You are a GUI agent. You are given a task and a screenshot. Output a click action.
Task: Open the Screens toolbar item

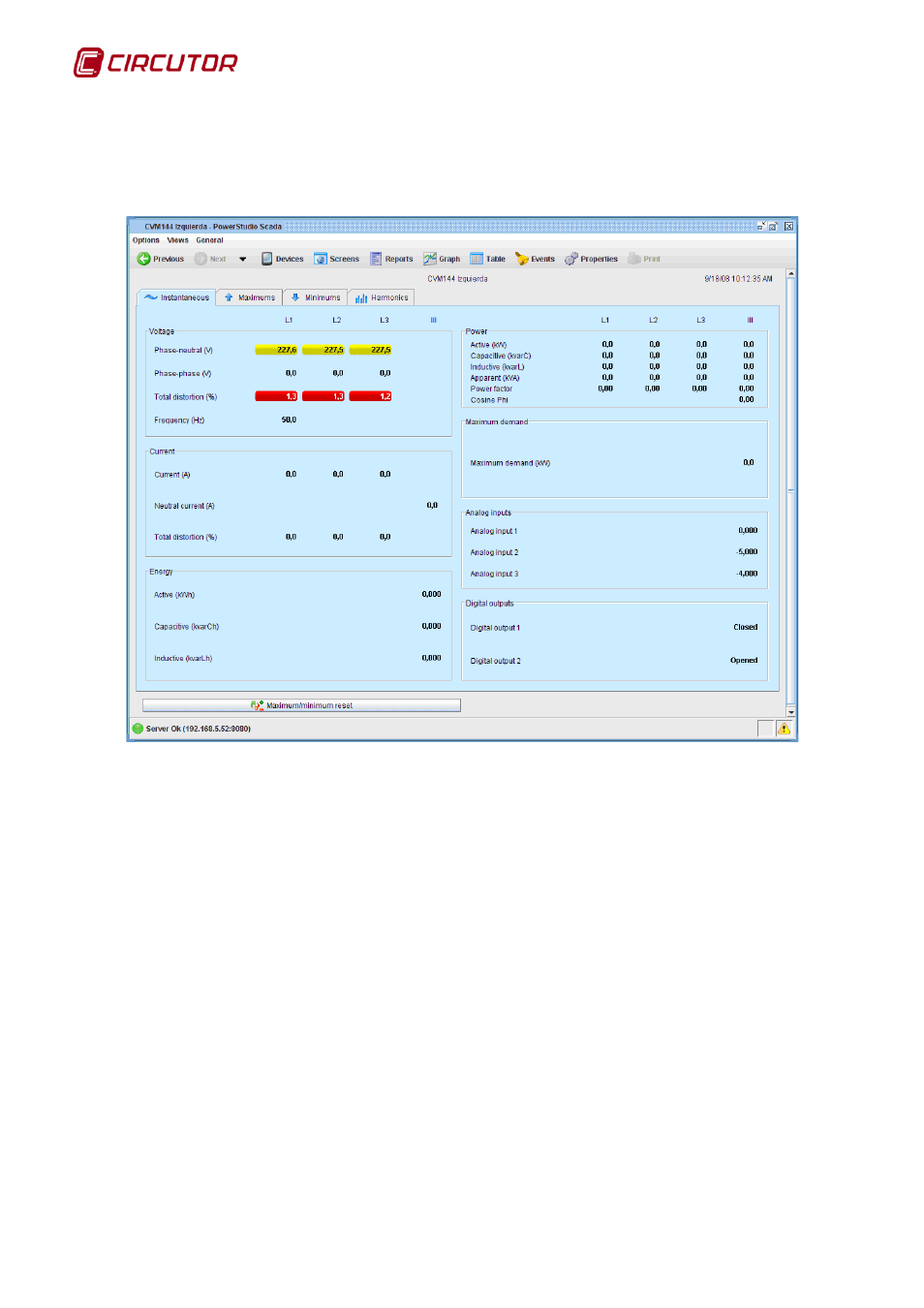point(336,259)
